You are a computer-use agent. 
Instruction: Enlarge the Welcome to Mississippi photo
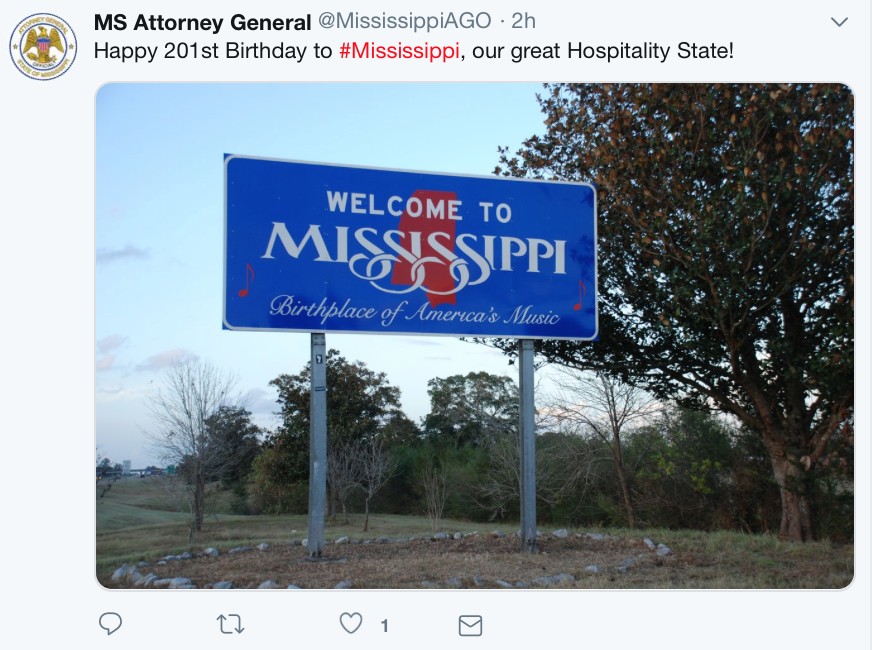[x=474, y=336]
